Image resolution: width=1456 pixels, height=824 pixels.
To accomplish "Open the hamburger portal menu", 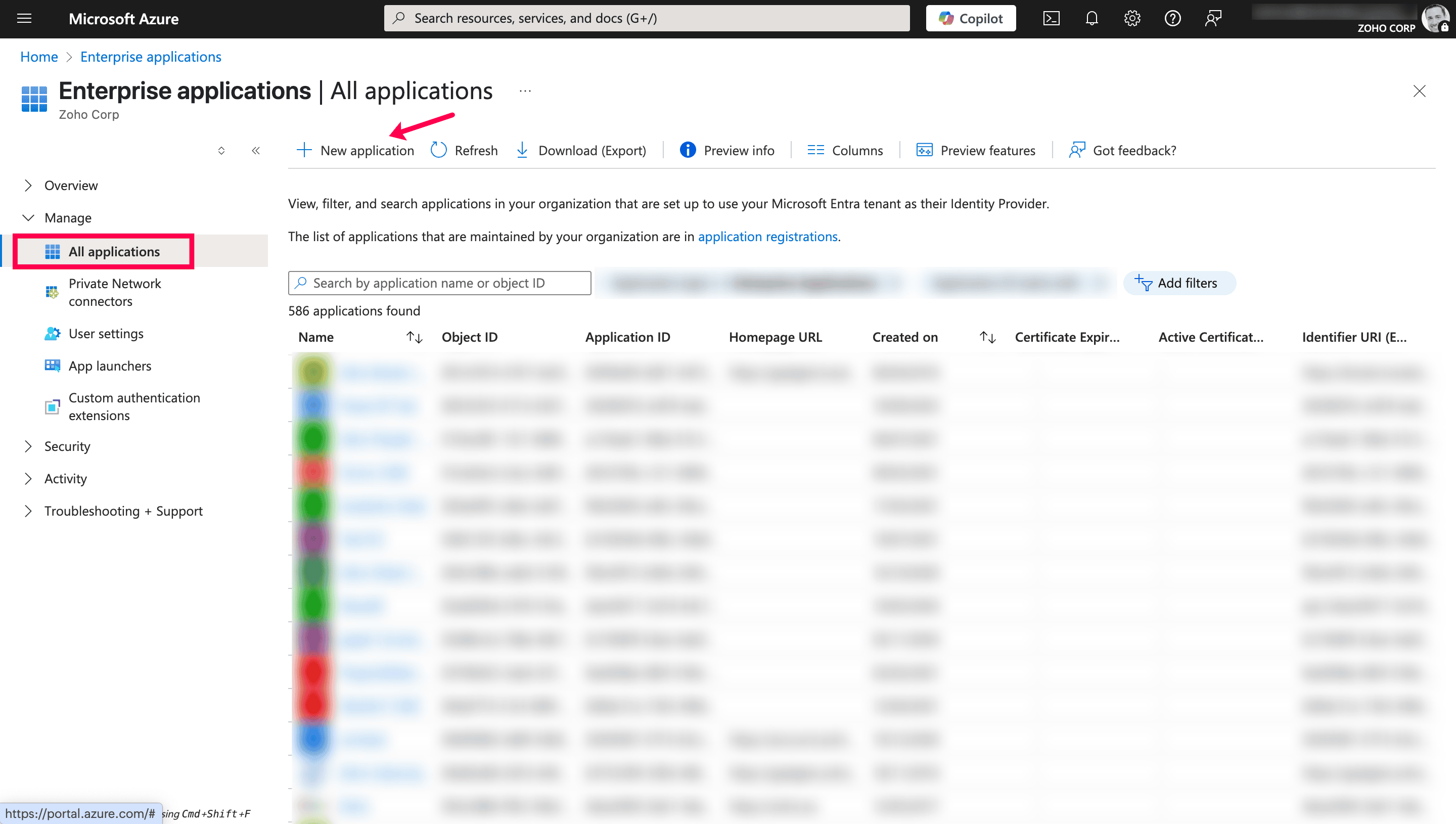I will click(x=24, y=18).
